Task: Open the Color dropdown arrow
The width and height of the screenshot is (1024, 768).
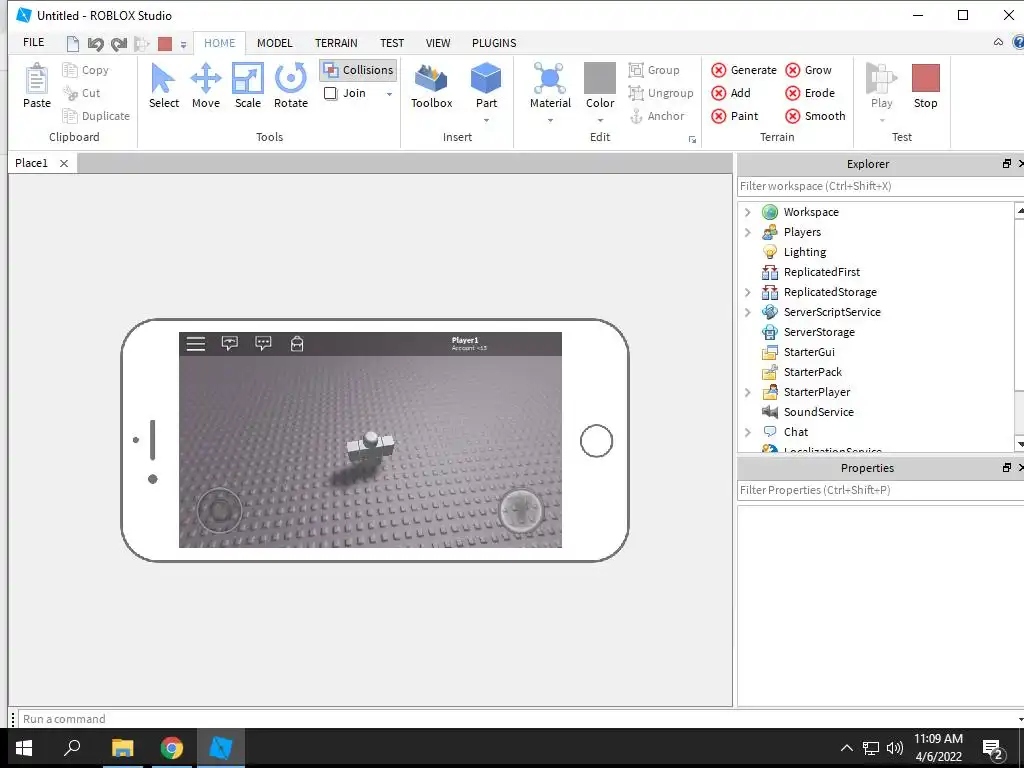Action: [600, 120]
